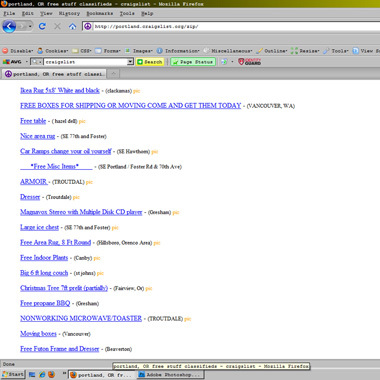Open Free Futon Frame and Dresser listing

pos(60,349)
